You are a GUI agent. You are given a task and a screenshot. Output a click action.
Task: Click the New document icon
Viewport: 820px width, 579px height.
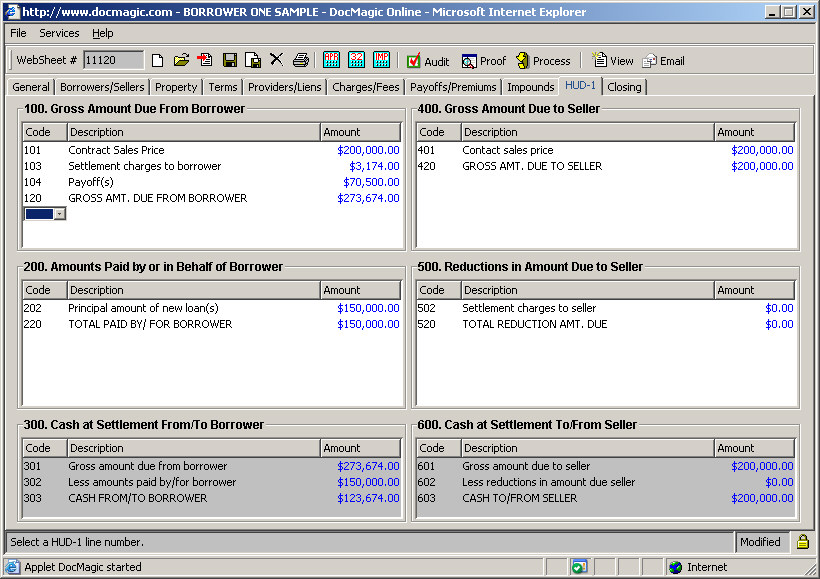[157, 61]
